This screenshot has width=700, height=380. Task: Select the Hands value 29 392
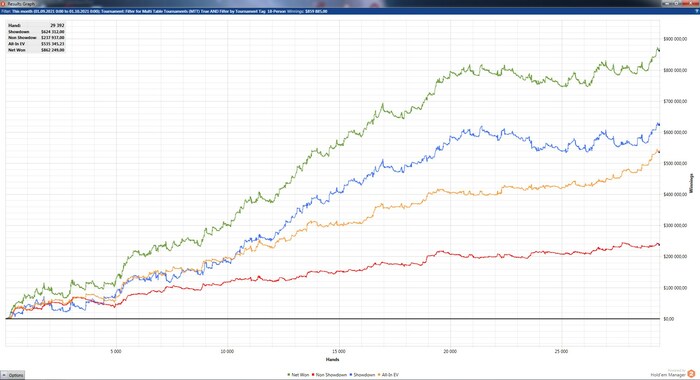[x=57, y=25]
